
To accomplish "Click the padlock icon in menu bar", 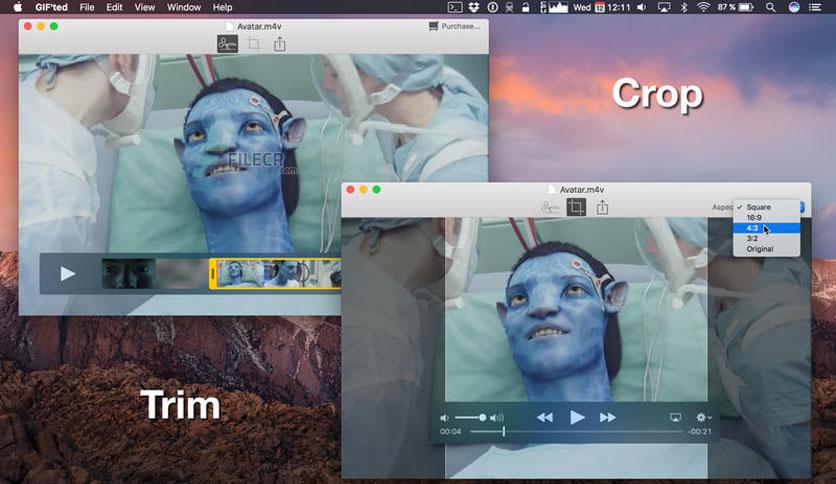I will 526,7.
